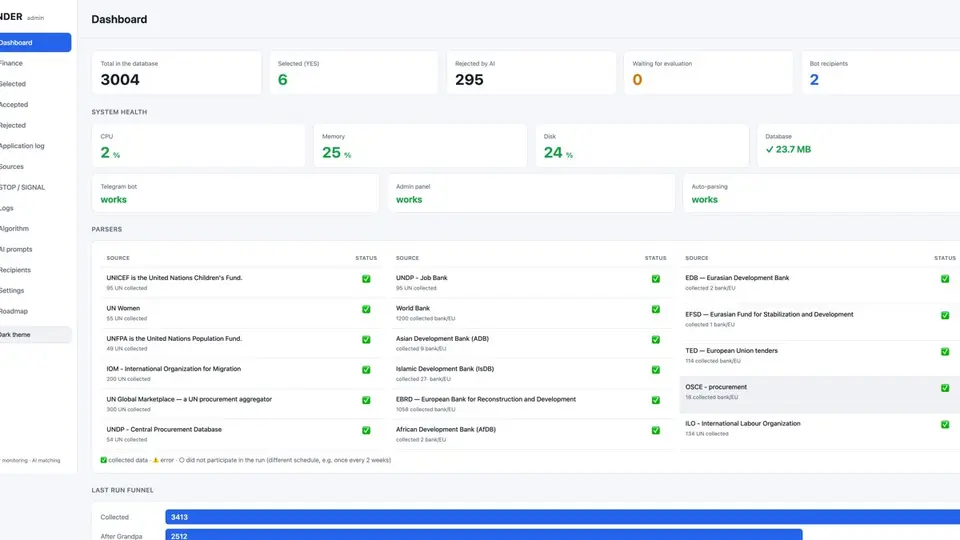Click the Memory usage card
This screenshot has height=540, width=960.
pyautogui.click(x=420, y=146)
